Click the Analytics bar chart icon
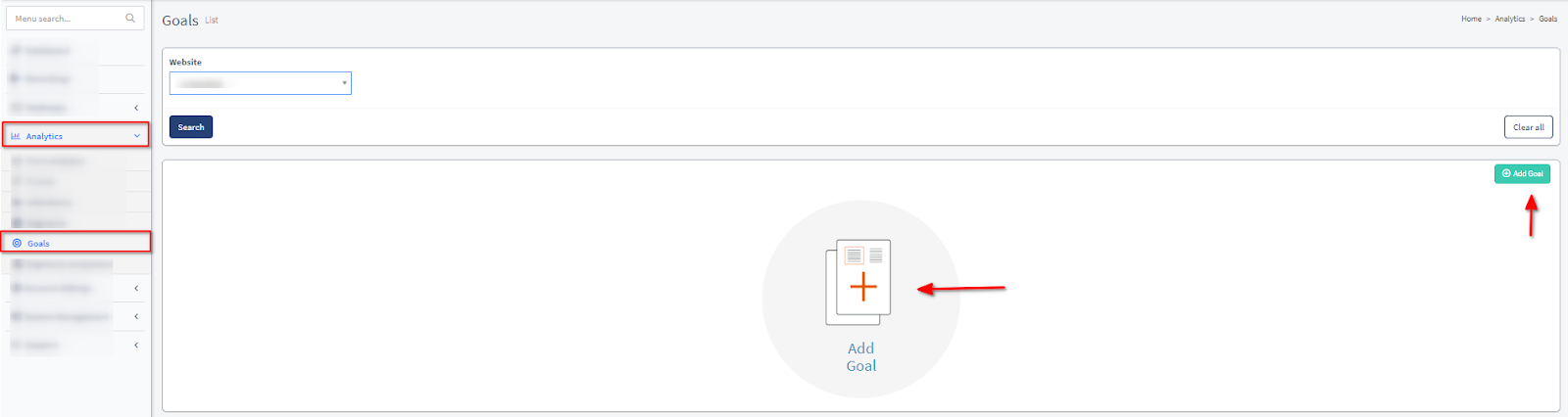Screen dimensions: 1568x417 point(16,136)
